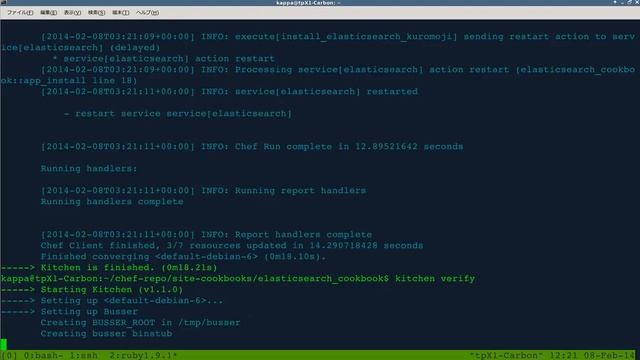The width and height of the screenshot is (640, 360).
Task: Select tmux window 0:bash in status bar
Action: [x=43, y=355]
